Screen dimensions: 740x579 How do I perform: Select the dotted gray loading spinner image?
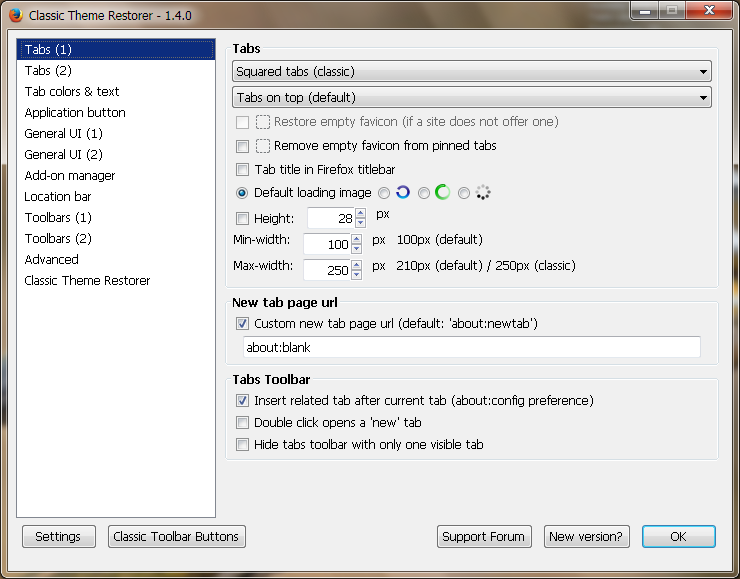tap(483, 193)
